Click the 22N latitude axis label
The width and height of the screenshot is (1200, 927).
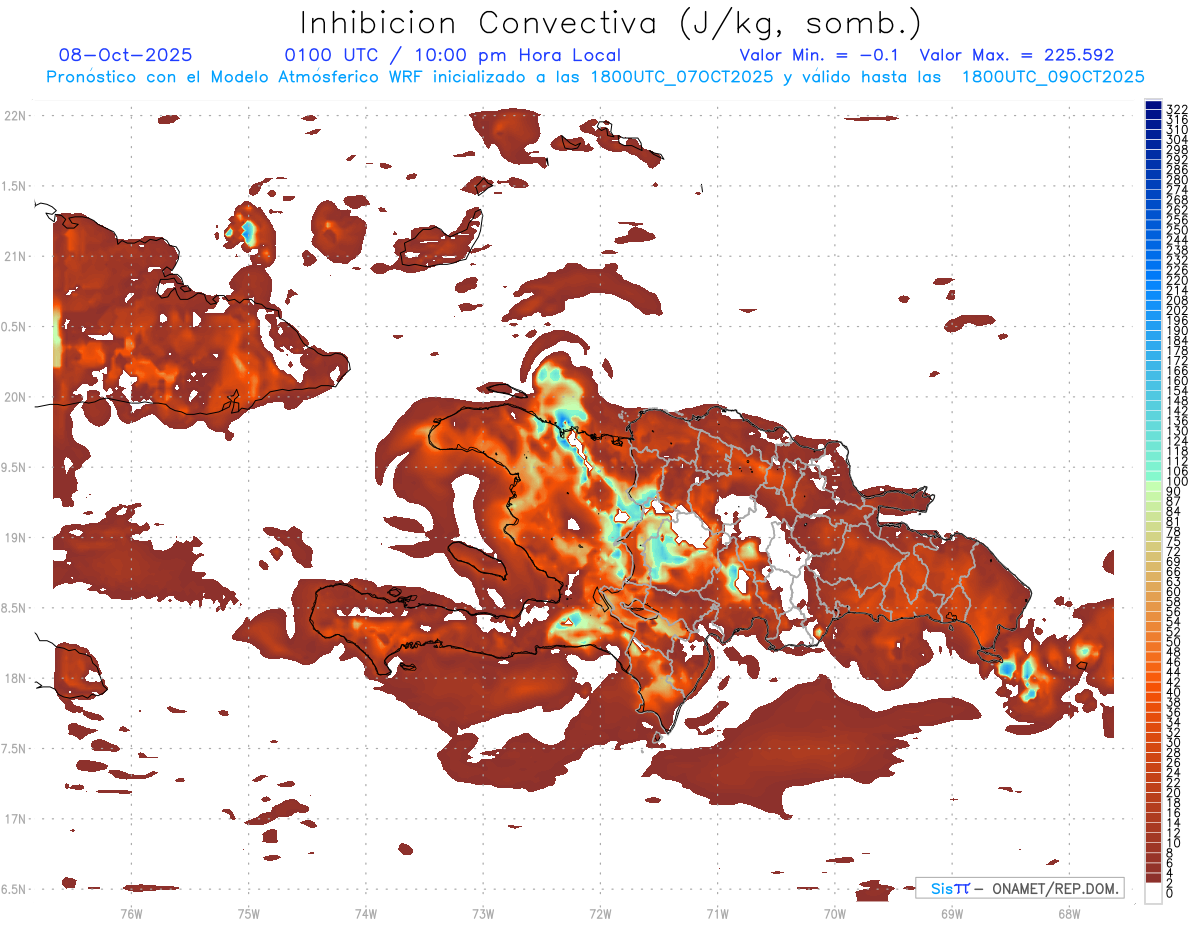pos(14,116)
